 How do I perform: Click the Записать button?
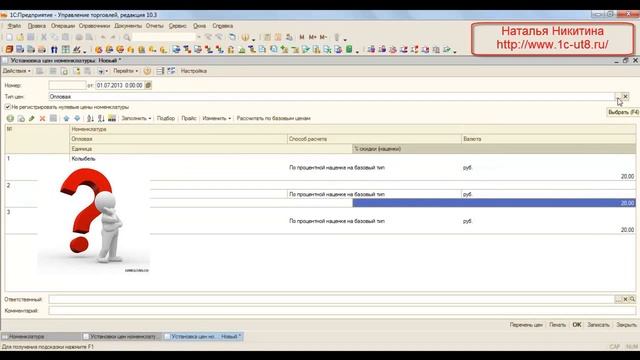(x=598, y=325)
